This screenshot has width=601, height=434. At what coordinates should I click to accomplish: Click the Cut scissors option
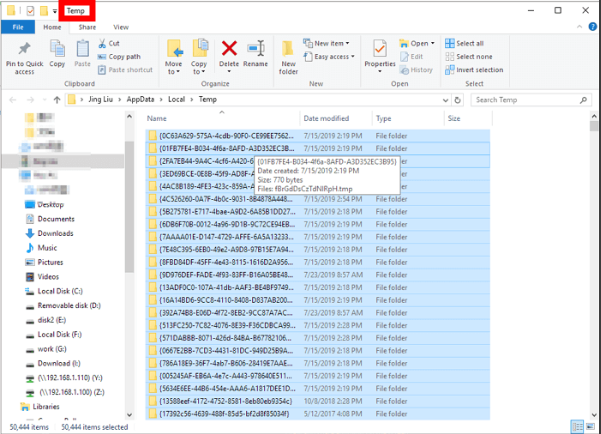[x=114, y=44]
